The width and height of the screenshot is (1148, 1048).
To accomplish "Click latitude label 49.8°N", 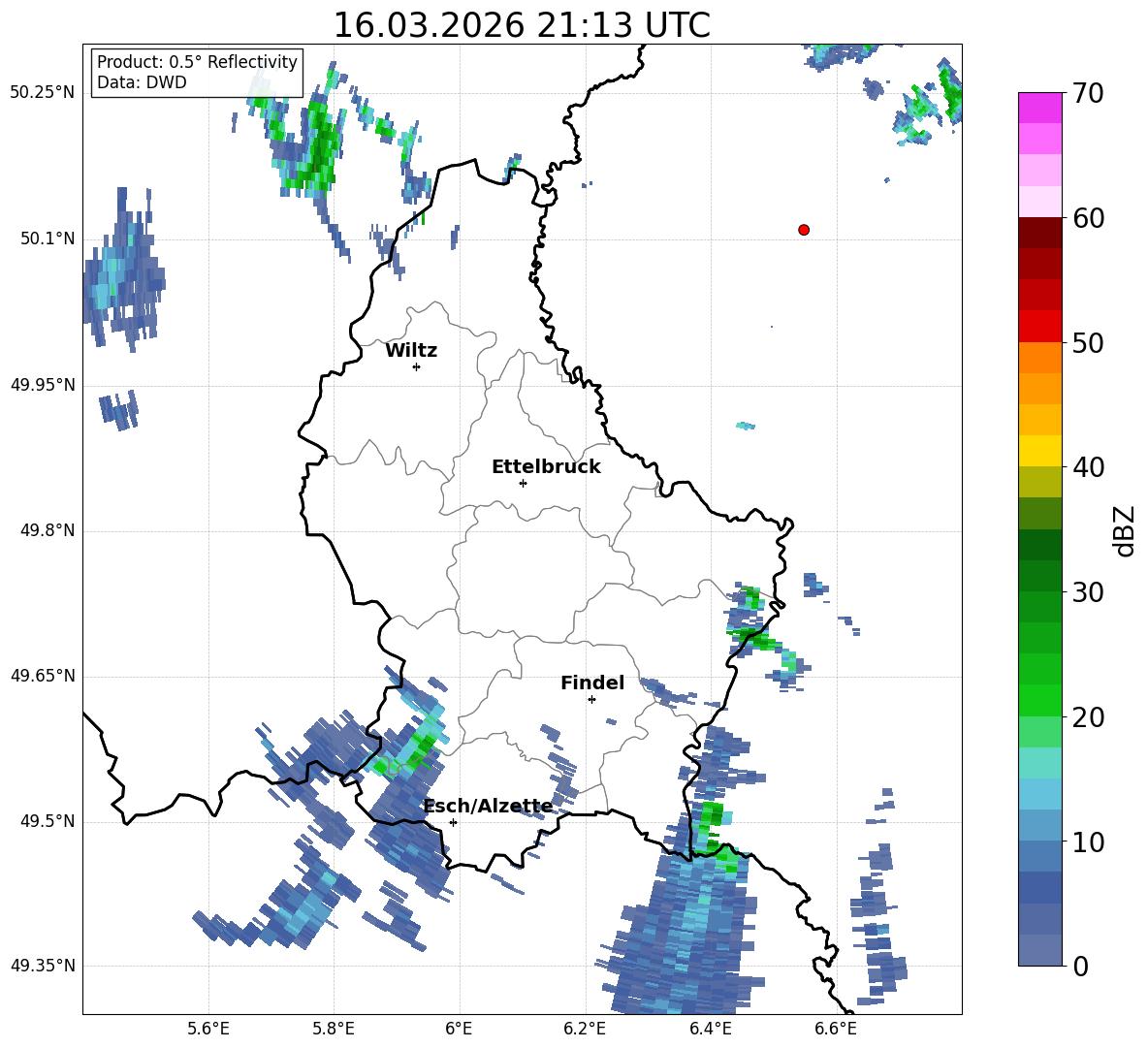I will point(48,530).
